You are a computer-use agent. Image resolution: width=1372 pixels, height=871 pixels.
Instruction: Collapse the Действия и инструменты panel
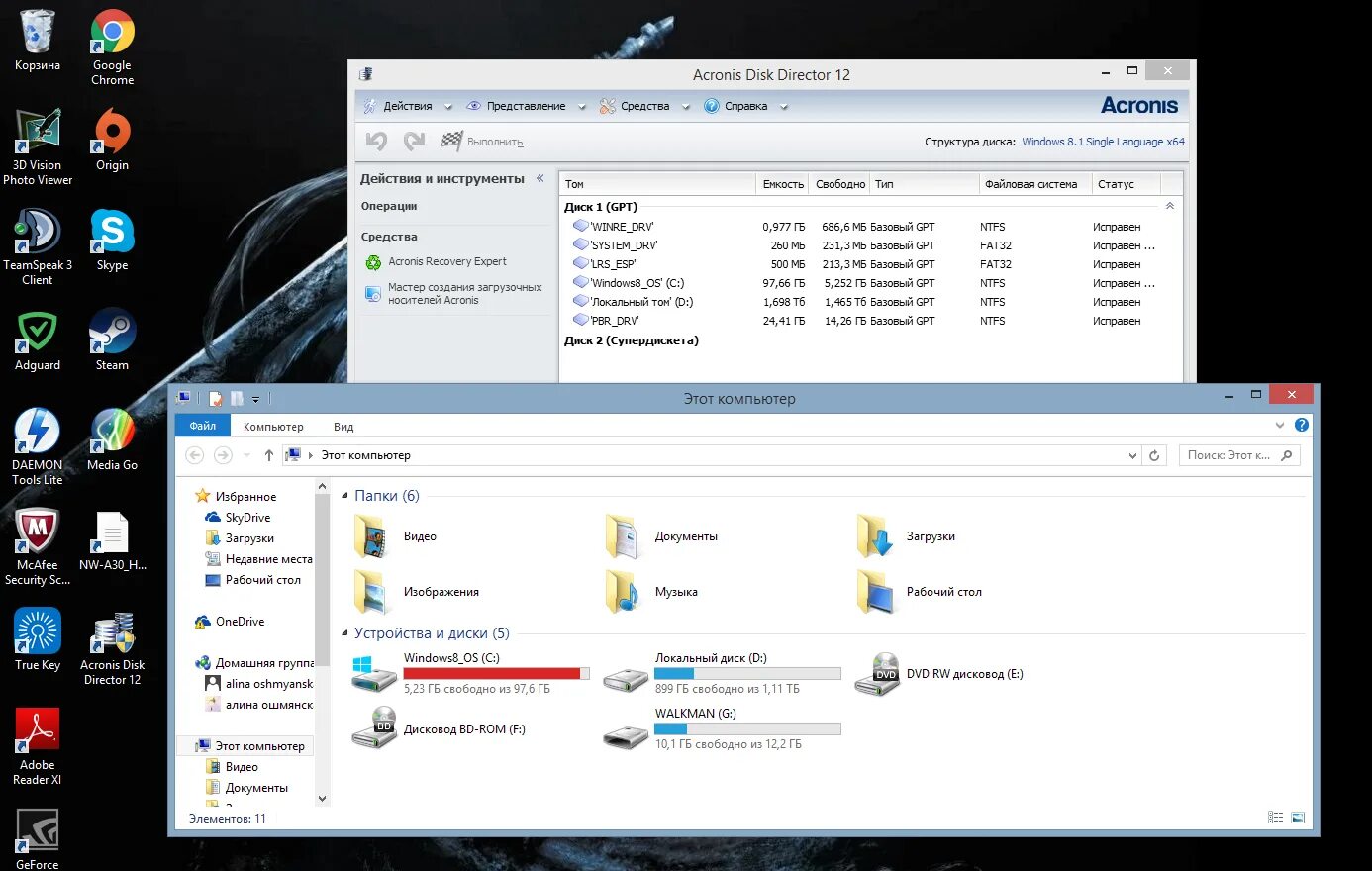(x=540, y=178)
